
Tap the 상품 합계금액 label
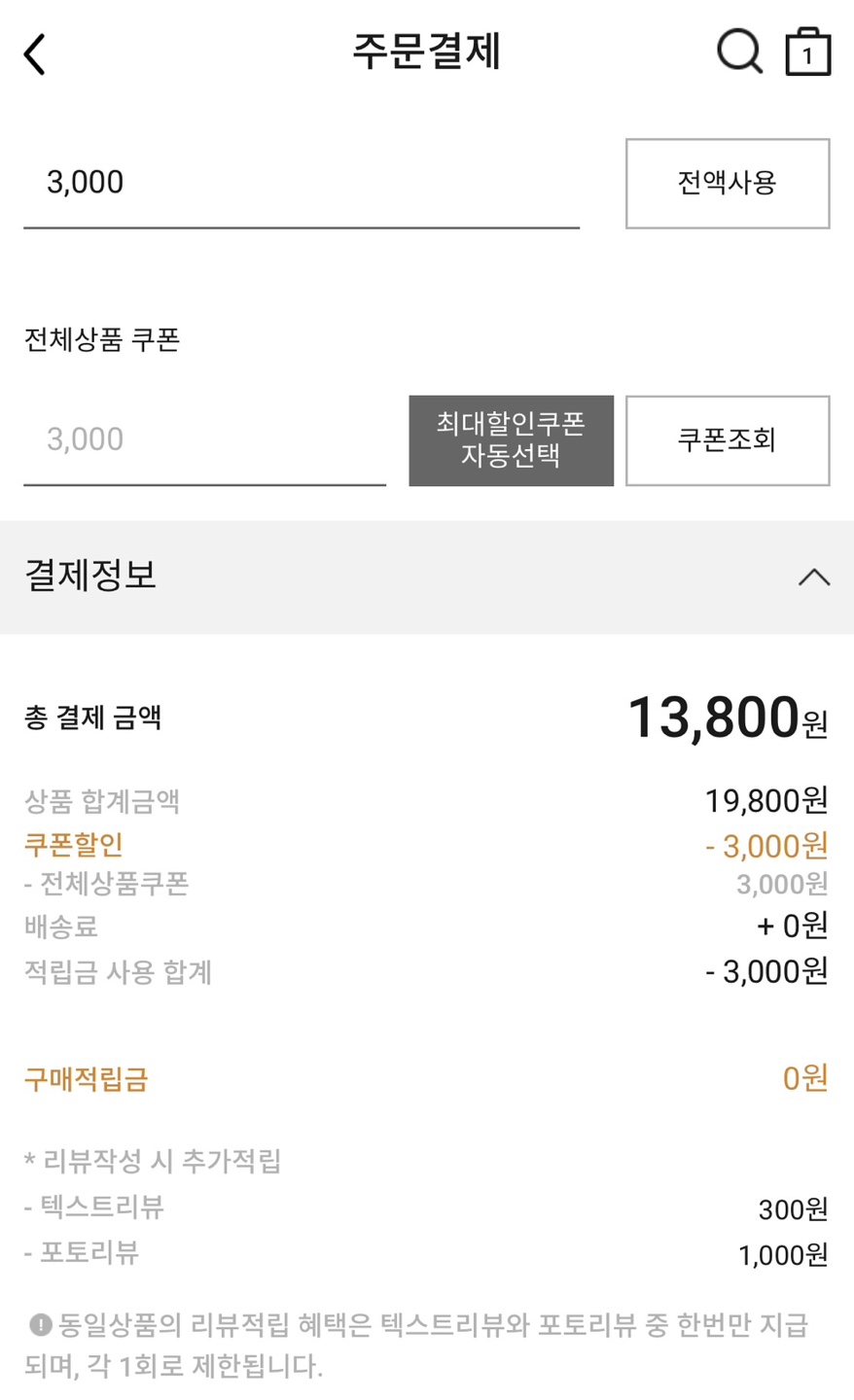click(x=102, y=801)
